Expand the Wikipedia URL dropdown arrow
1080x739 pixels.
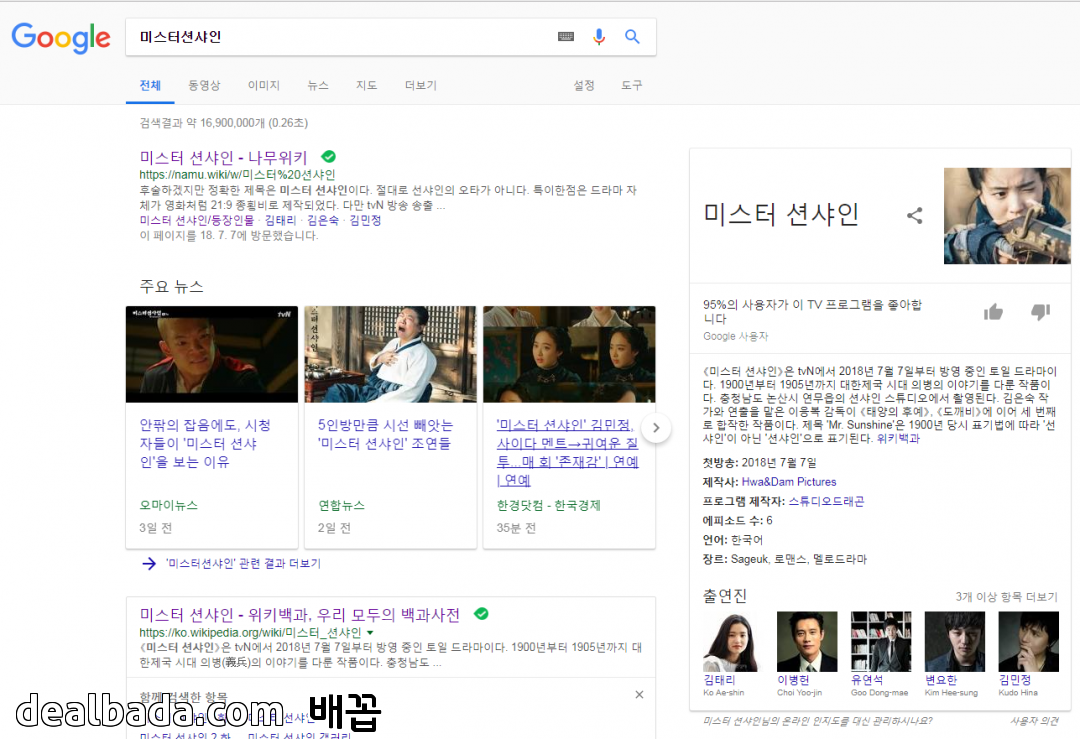(370, 633)
